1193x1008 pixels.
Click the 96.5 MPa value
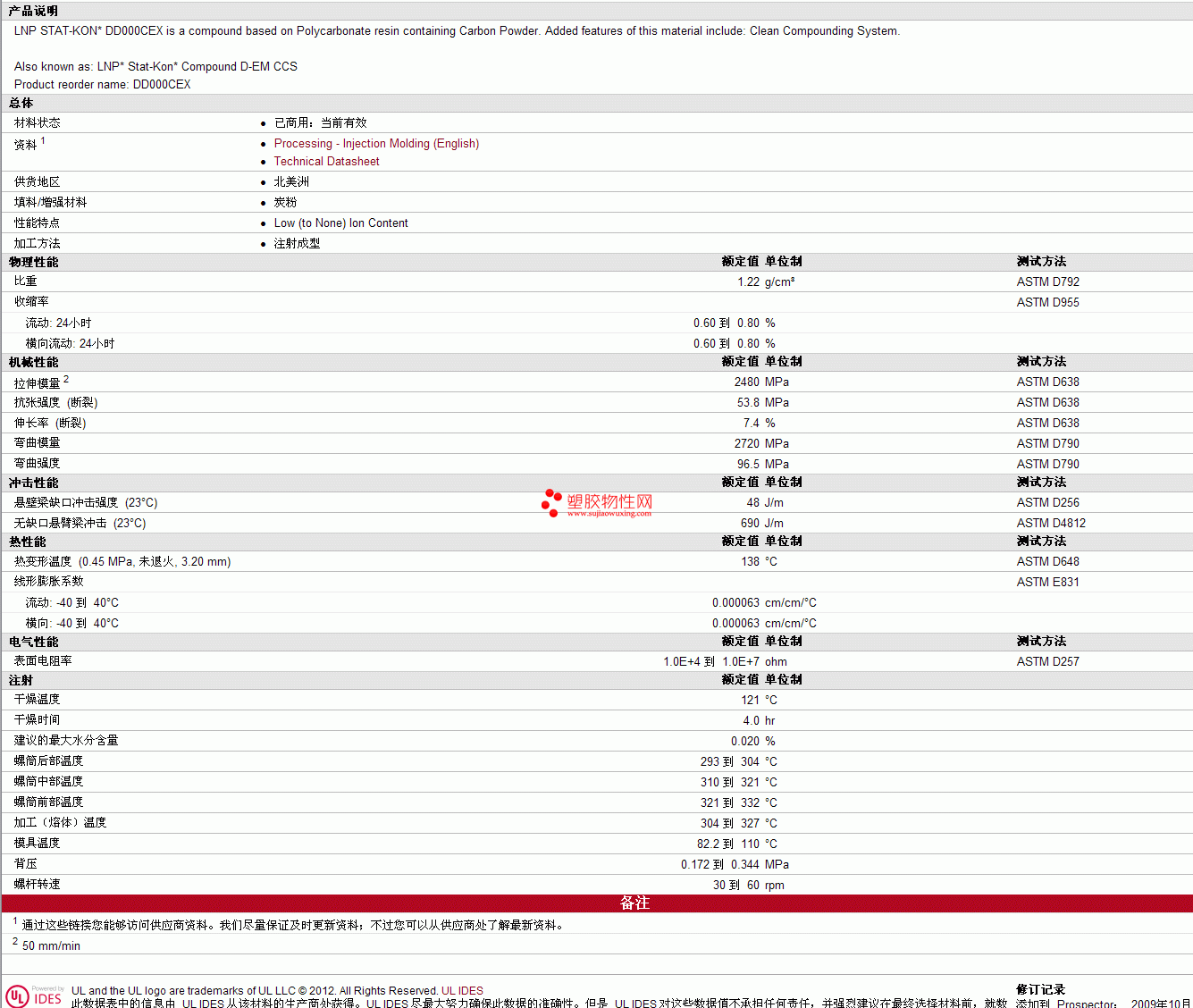click(x=763, y=465)
